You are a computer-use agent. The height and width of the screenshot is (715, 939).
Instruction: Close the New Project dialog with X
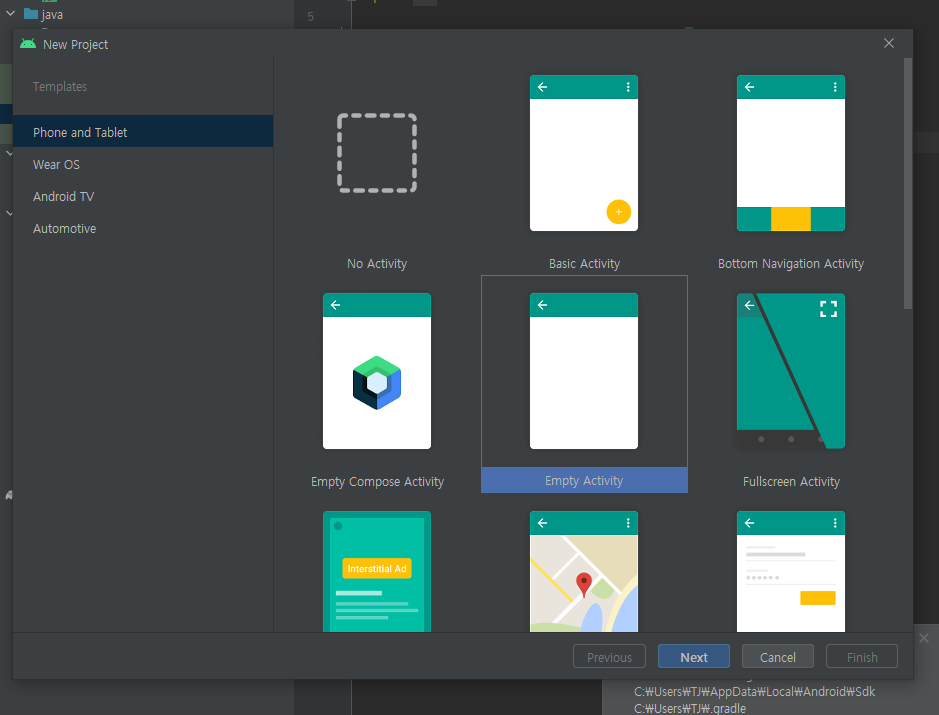point(889,43)
